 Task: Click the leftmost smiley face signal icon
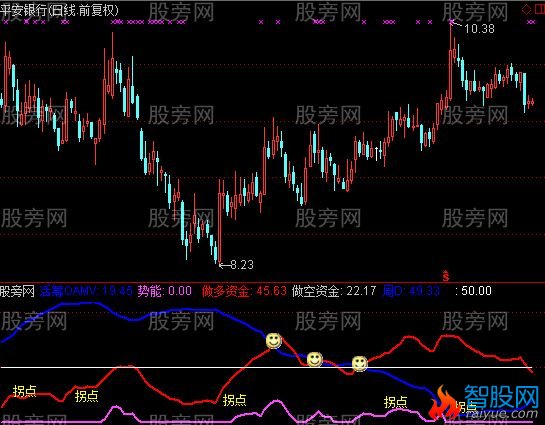tap(274, 341)
